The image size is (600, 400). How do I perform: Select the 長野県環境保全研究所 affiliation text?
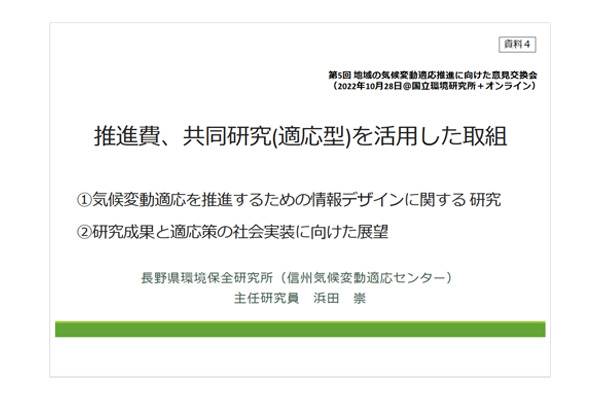207,278
